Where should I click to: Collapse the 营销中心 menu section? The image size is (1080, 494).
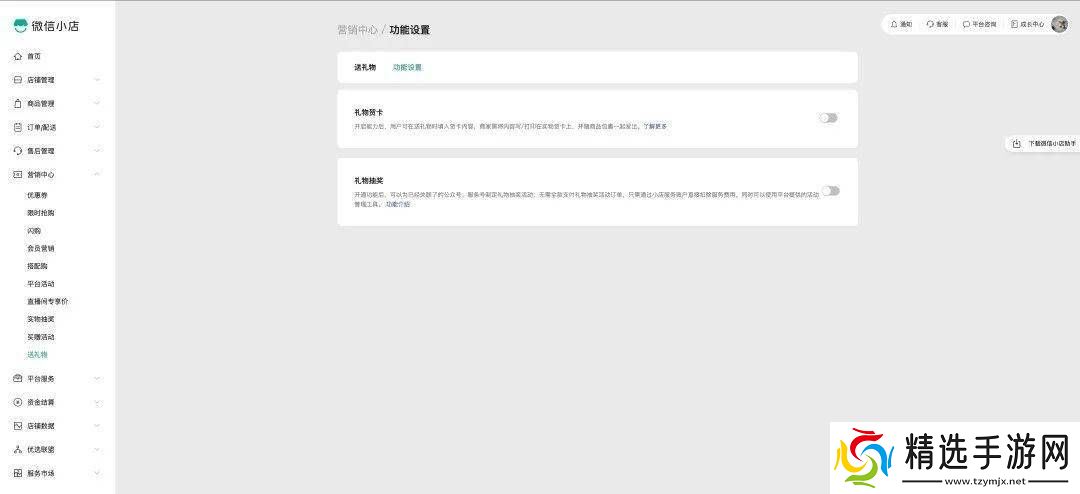pyautogui.click(x=97, y=174)
